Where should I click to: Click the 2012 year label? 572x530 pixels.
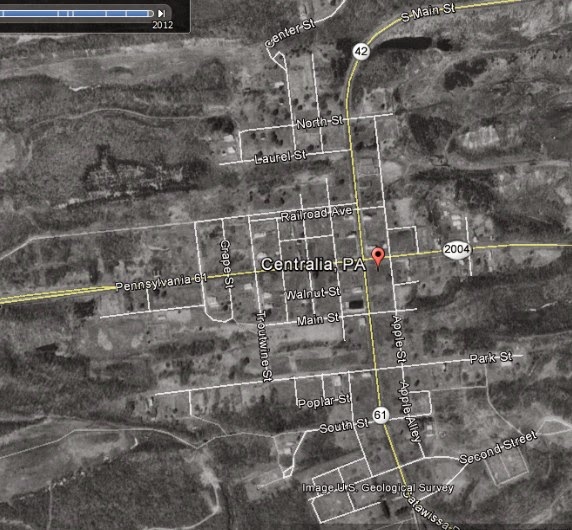coord(162,25)
